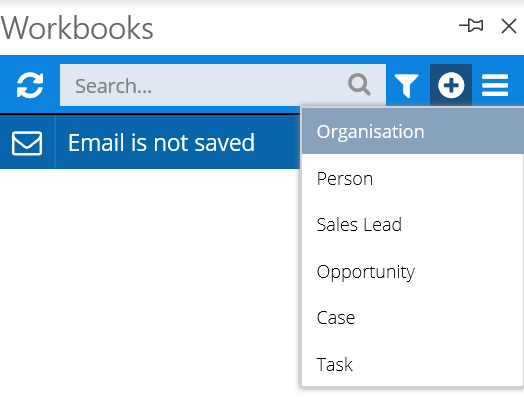Close the Workbooks pane
The image size is (524, 397).
click(x=509, y=26)
